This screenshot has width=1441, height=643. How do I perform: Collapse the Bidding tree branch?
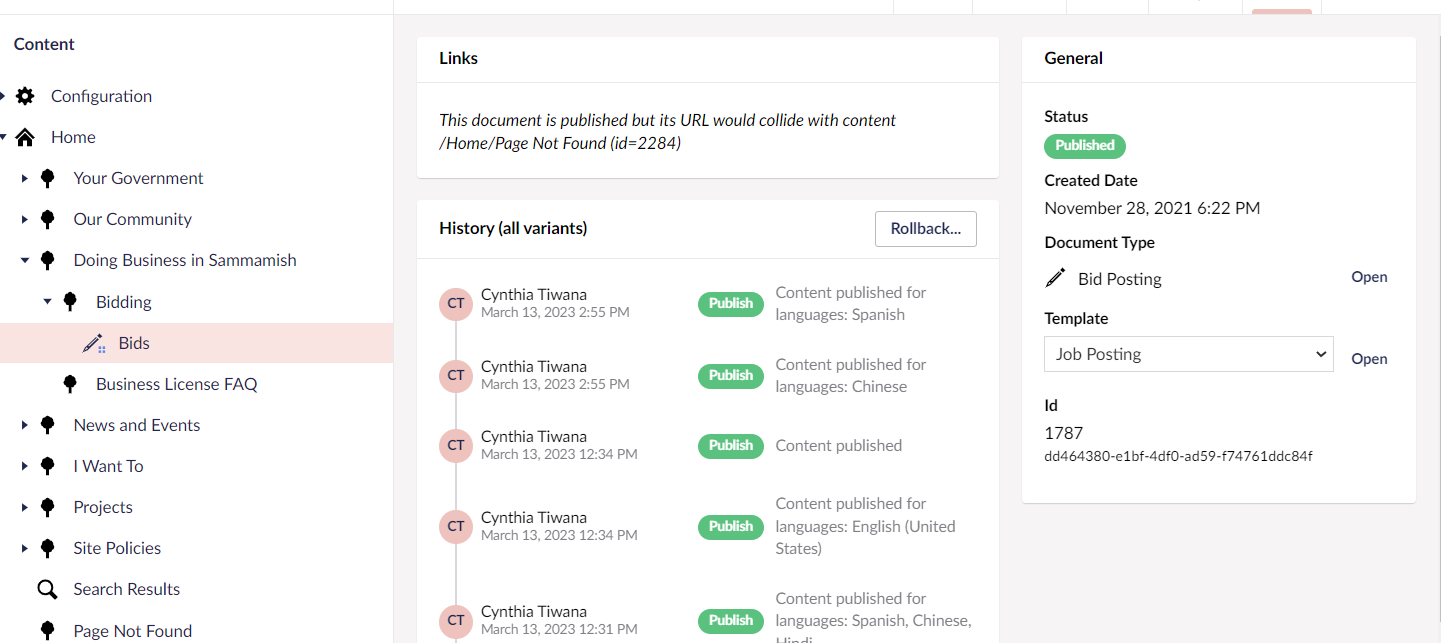pos(47,301)
